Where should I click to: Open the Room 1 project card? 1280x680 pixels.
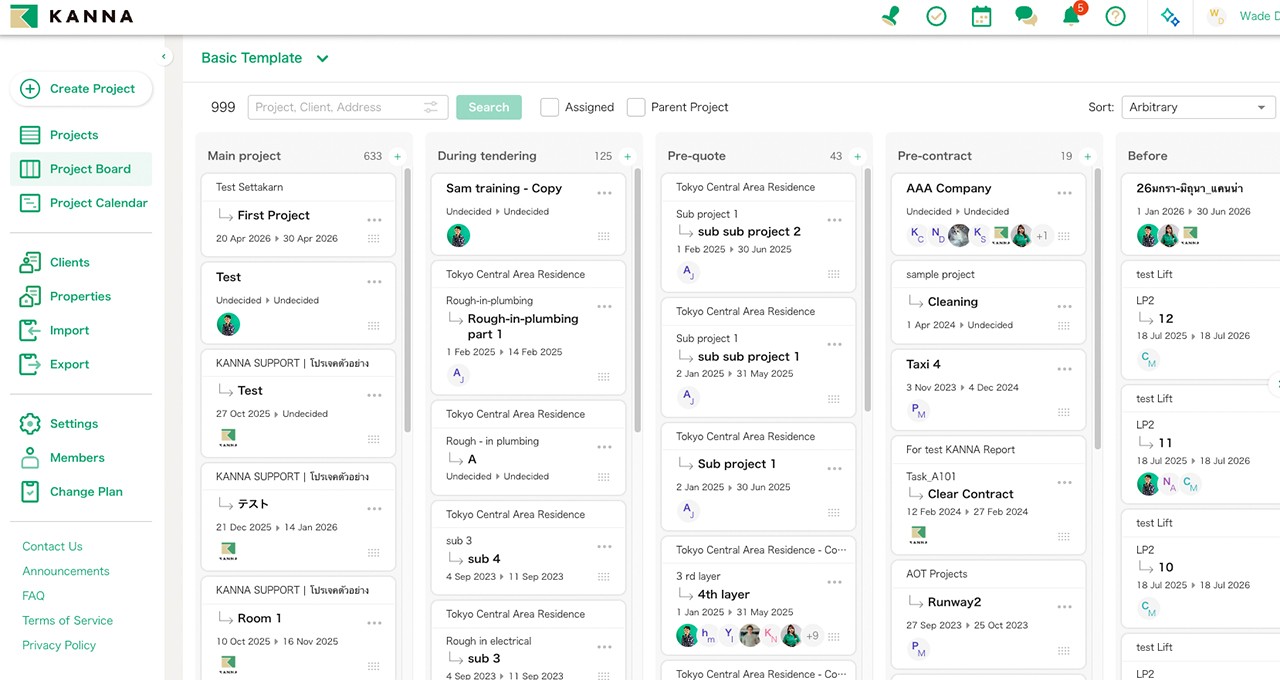coord(298,628)
